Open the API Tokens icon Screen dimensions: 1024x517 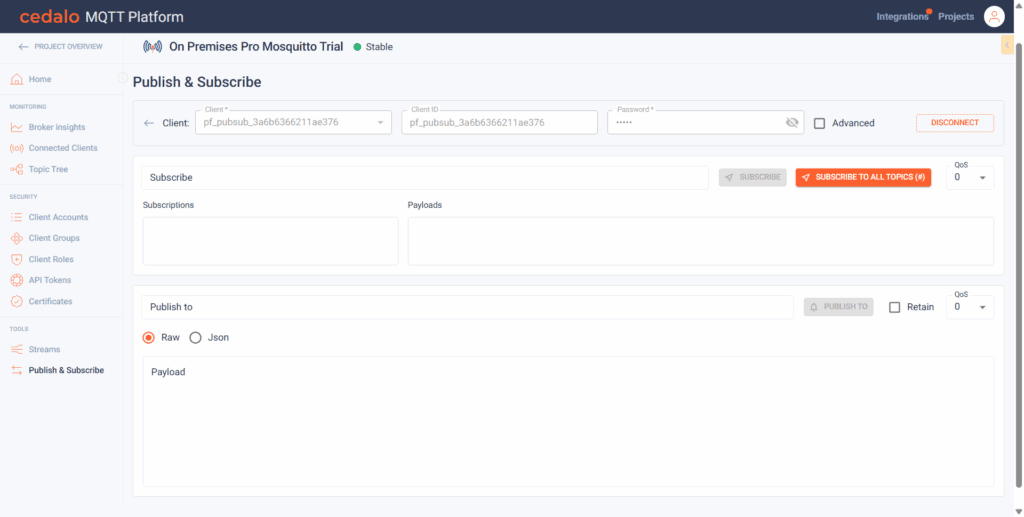[x=17, y=280]
